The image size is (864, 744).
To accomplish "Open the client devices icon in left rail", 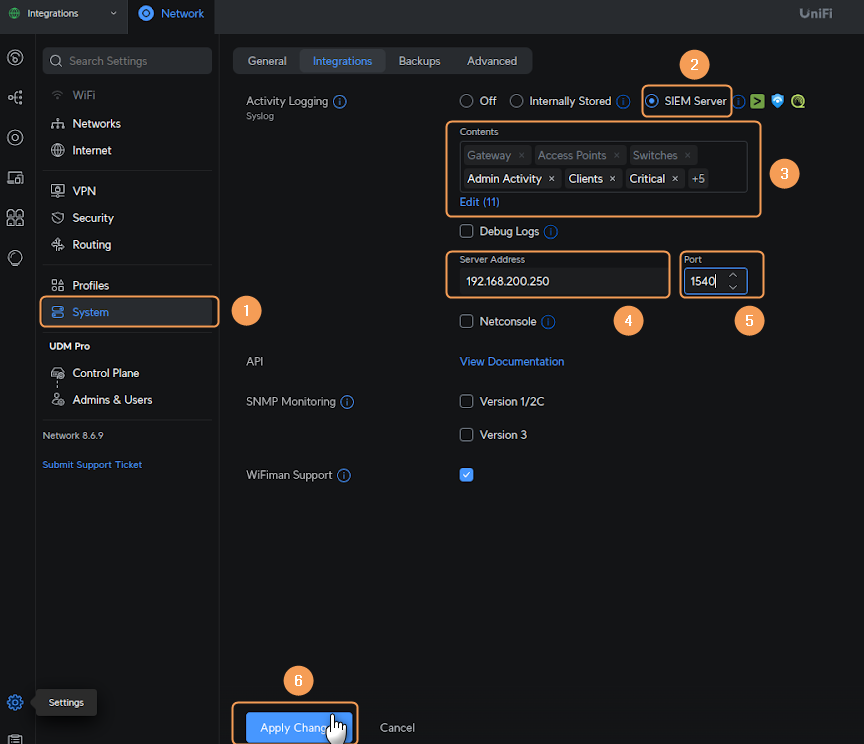I will point(15,178).
